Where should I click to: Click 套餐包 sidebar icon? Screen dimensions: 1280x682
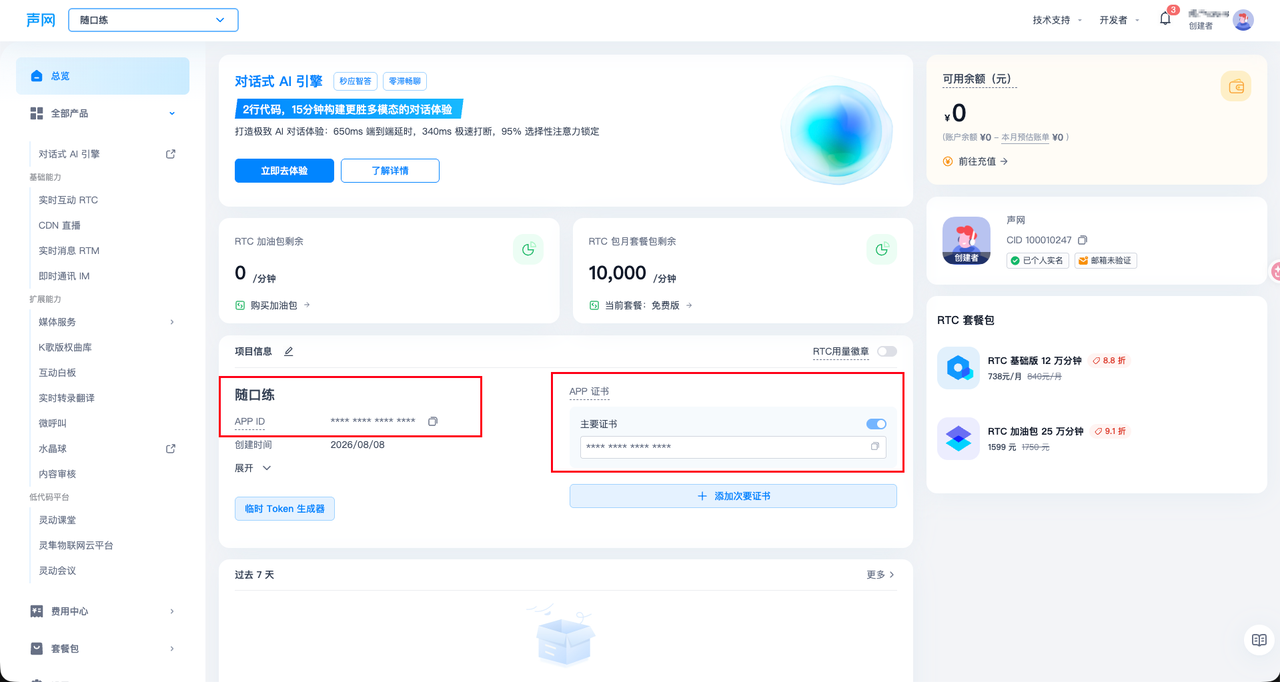(37, 649)
